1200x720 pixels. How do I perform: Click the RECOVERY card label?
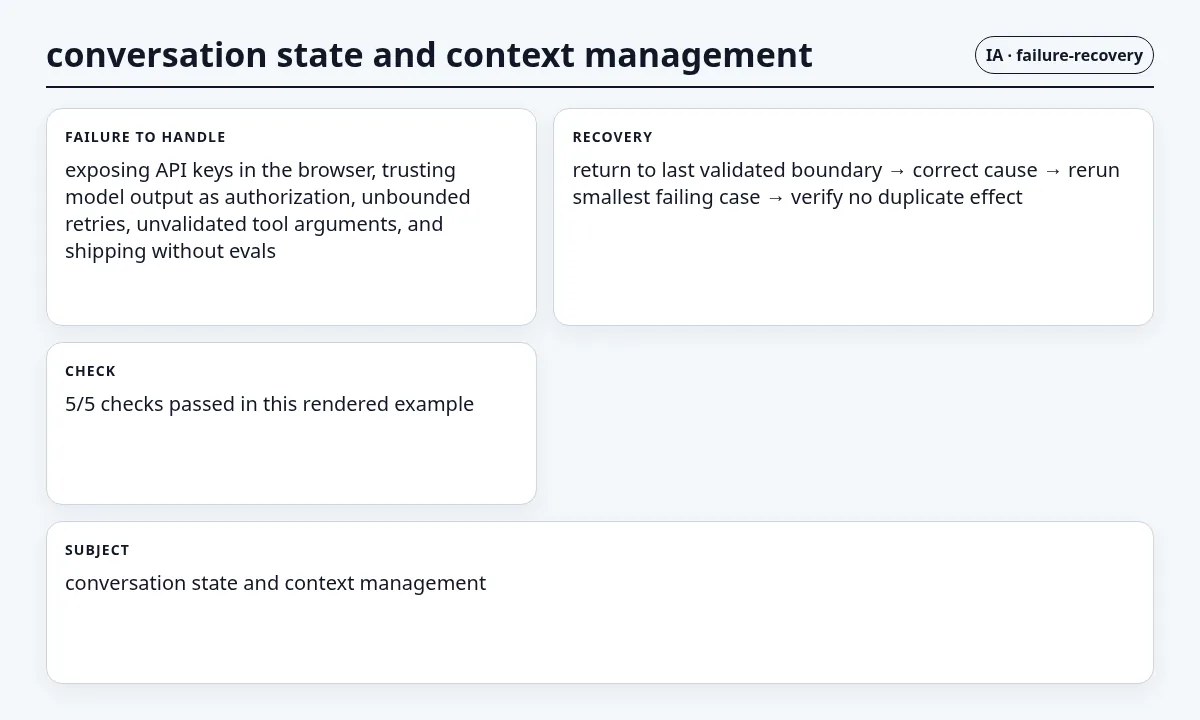(x=612, y=137)
